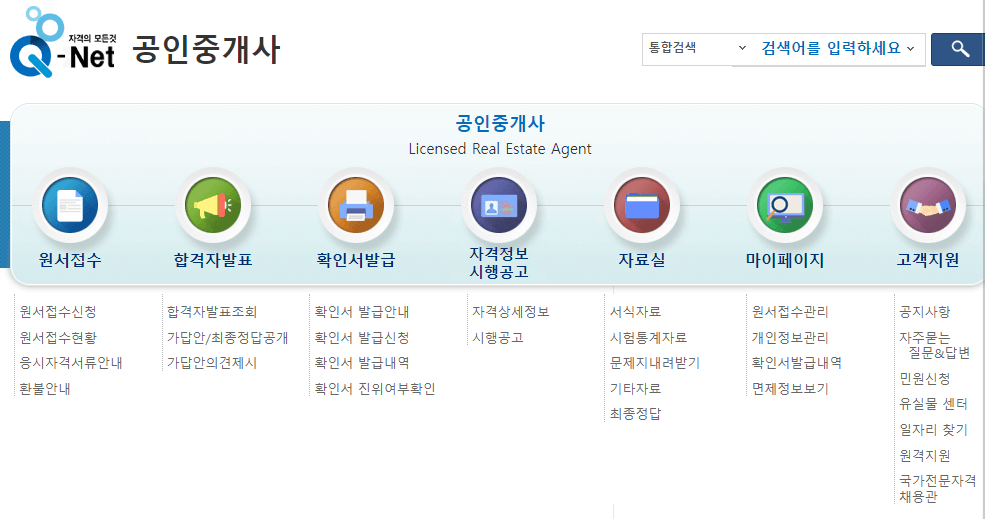Open 가답안의견제시 link

tap(212, 363)
